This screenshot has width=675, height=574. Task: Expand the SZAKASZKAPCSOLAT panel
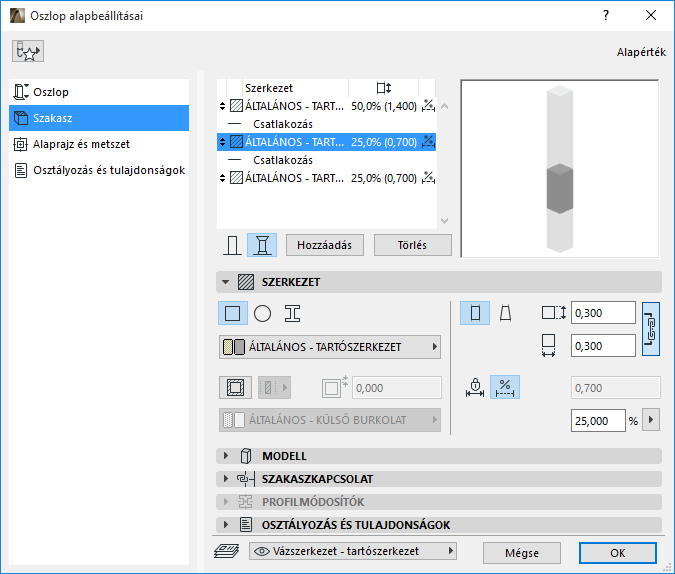coord(439,479)
